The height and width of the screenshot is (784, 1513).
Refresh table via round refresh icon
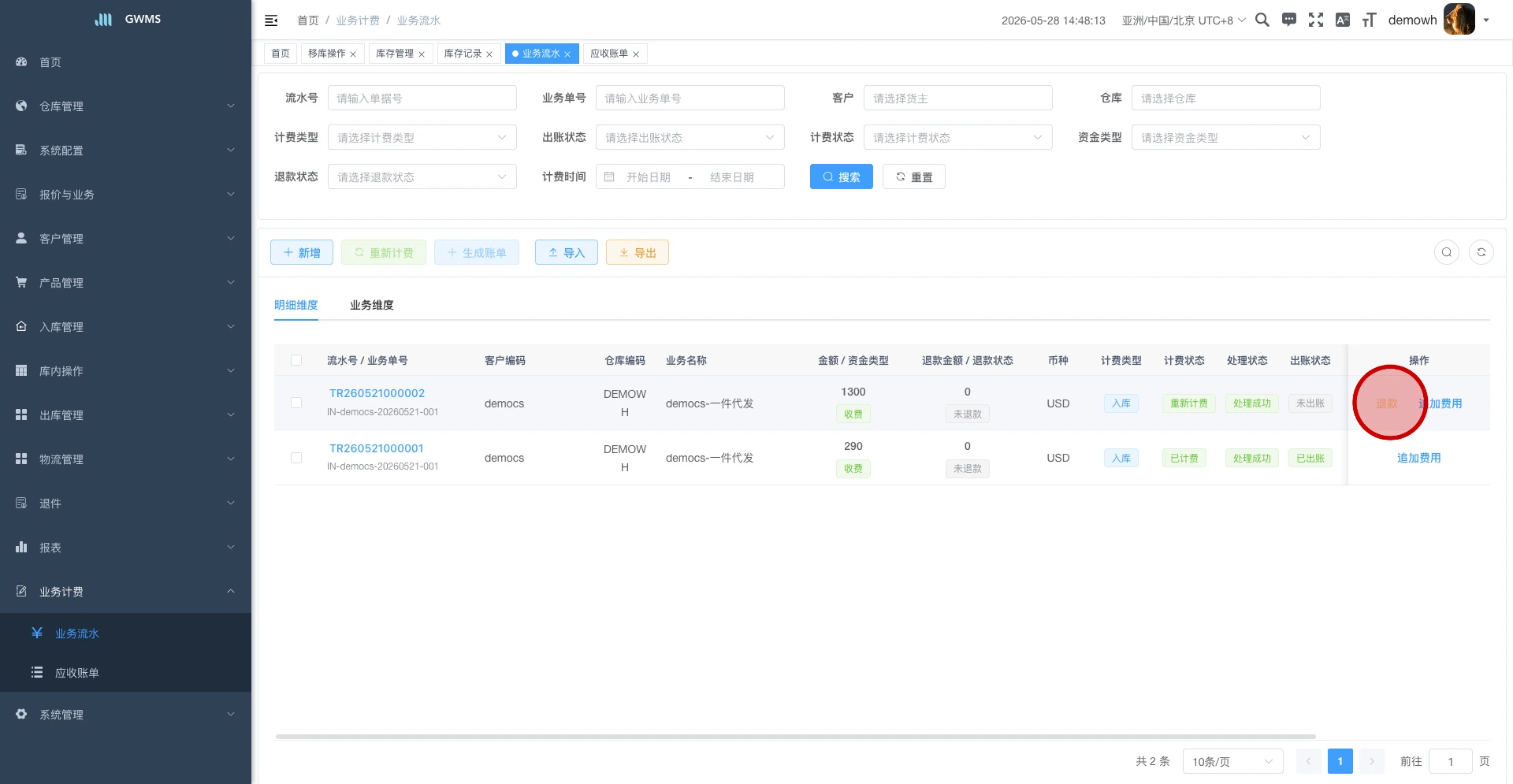pyautogui.click(x=1481, y=252)
